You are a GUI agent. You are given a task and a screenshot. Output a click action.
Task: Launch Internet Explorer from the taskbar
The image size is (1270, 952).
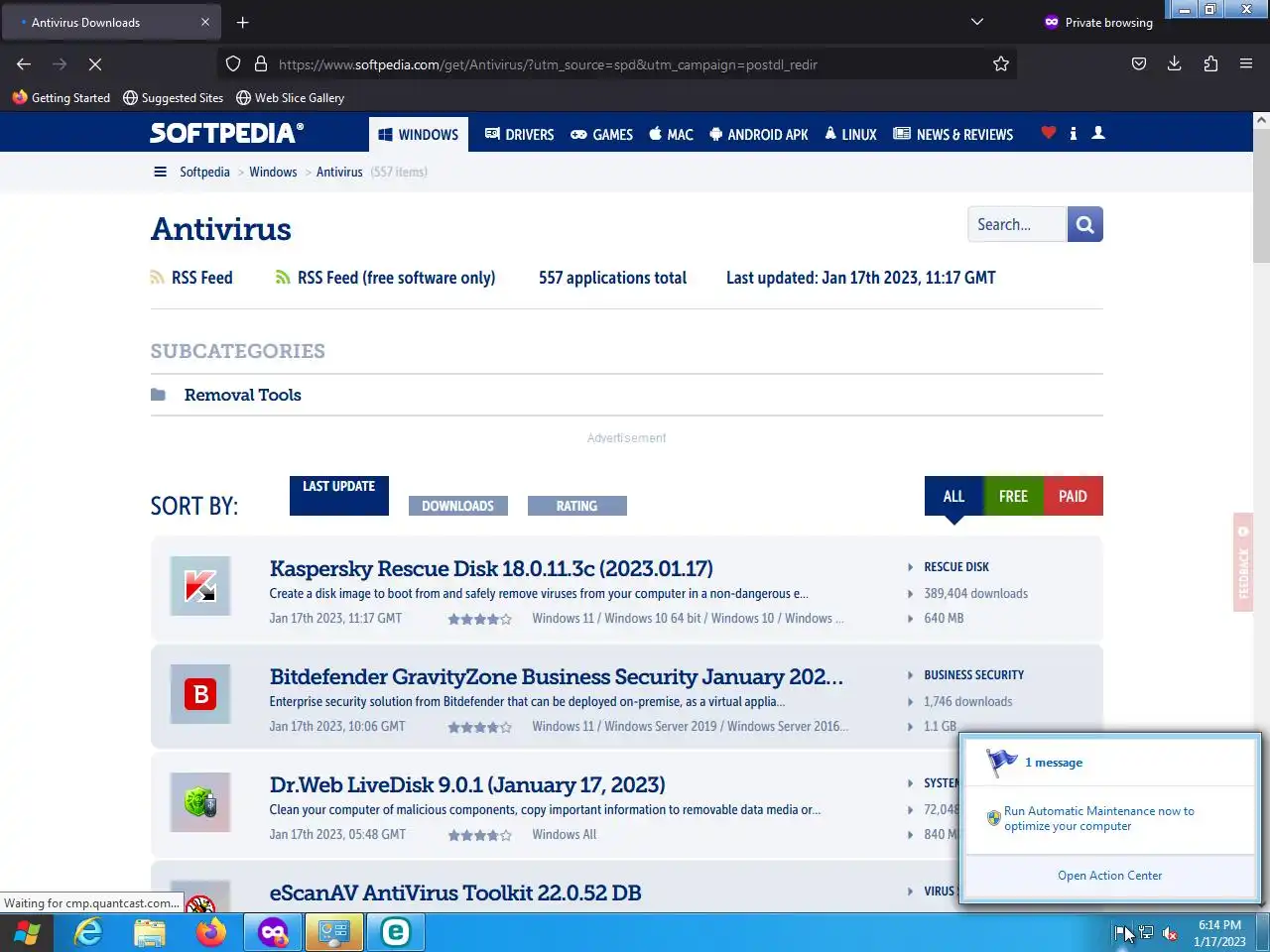coord(88,932)
